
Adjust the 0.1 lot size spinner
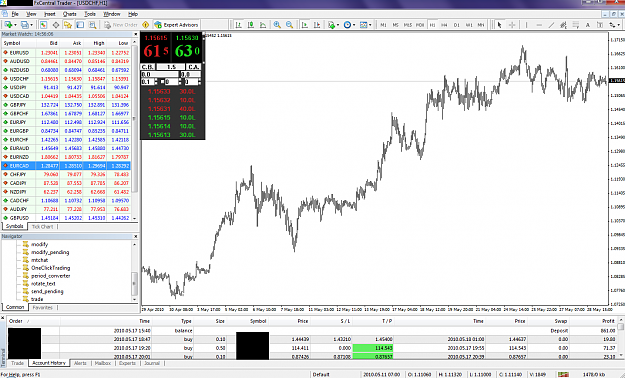click(157, 82)
